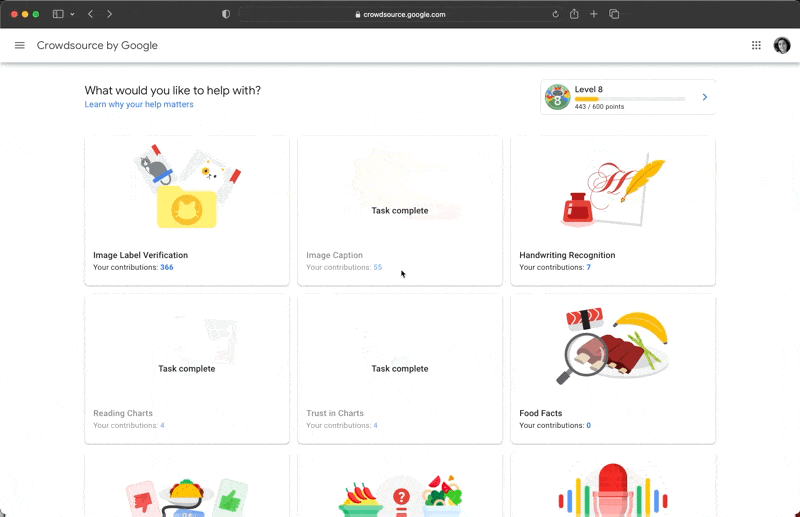This screenshot has height=517, width=800.
Task: Select the completed Reading Charts card
Action: pyautogui.click(x=187, y=369)
